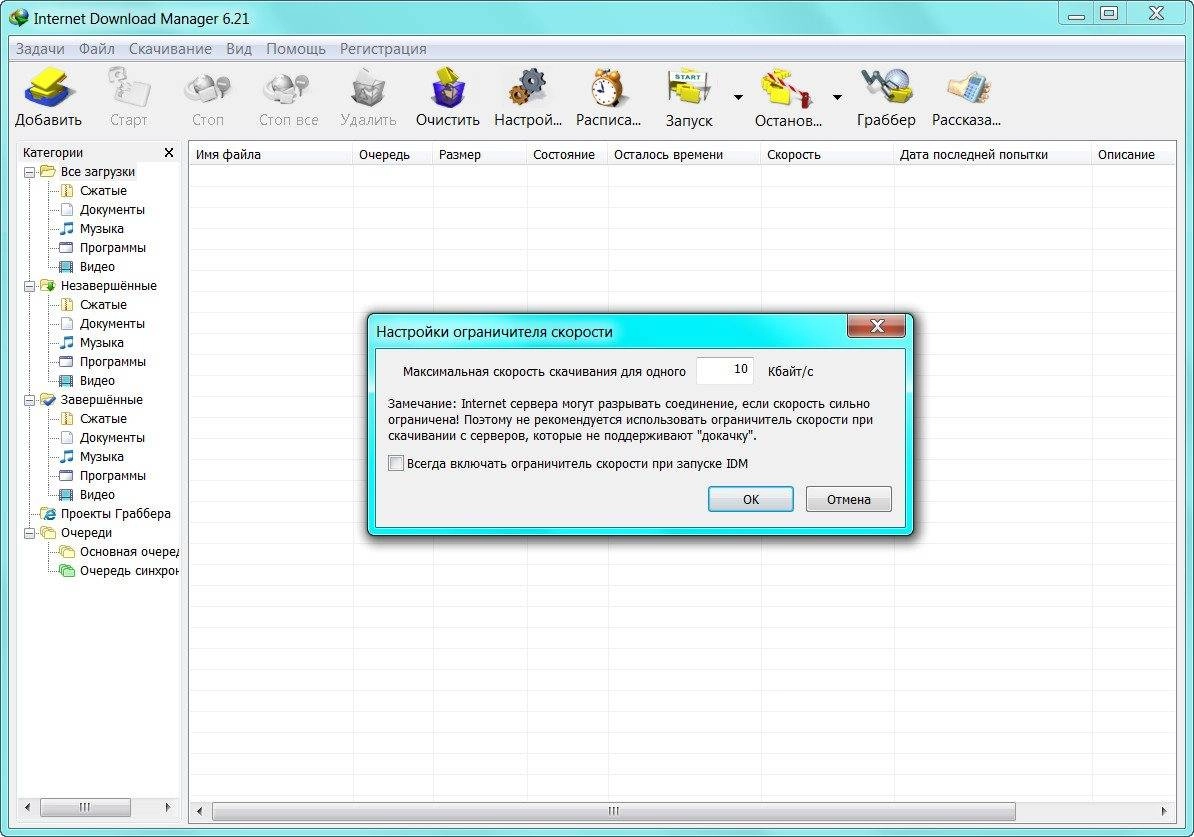This screenshot has width=1194, height=837.
Task: Click the categories panel scrollbar thumb
Action: point(85,807)
